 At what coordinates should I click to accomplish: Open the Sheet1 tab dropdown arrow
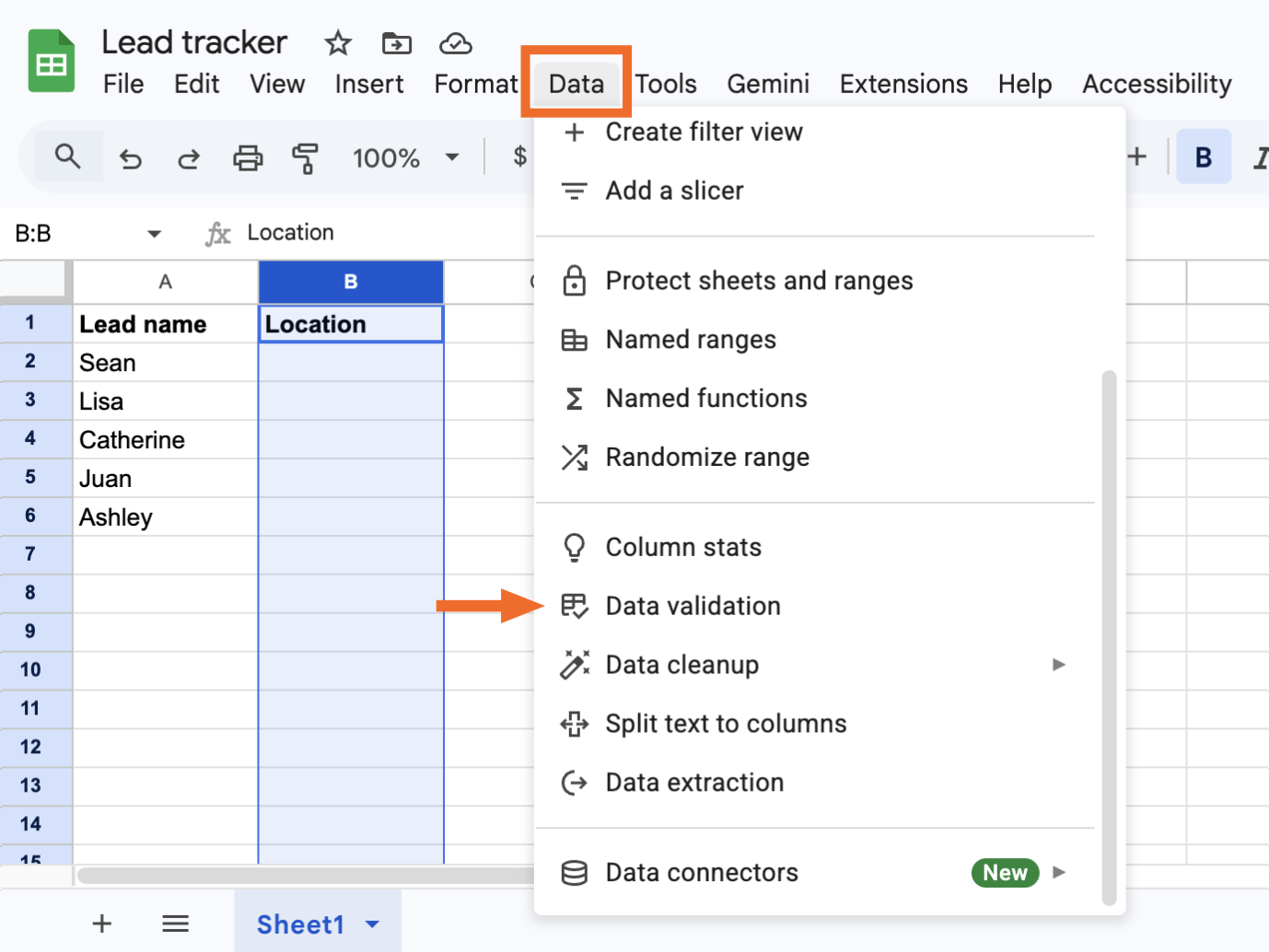coord(372,924)
